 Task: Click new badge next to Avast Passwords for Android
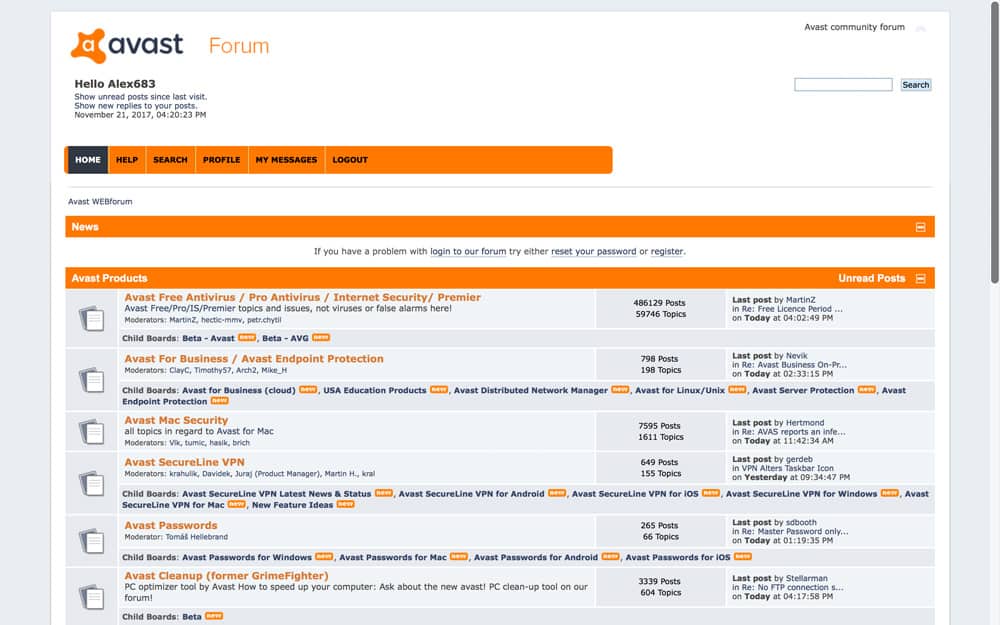point(611,557)
